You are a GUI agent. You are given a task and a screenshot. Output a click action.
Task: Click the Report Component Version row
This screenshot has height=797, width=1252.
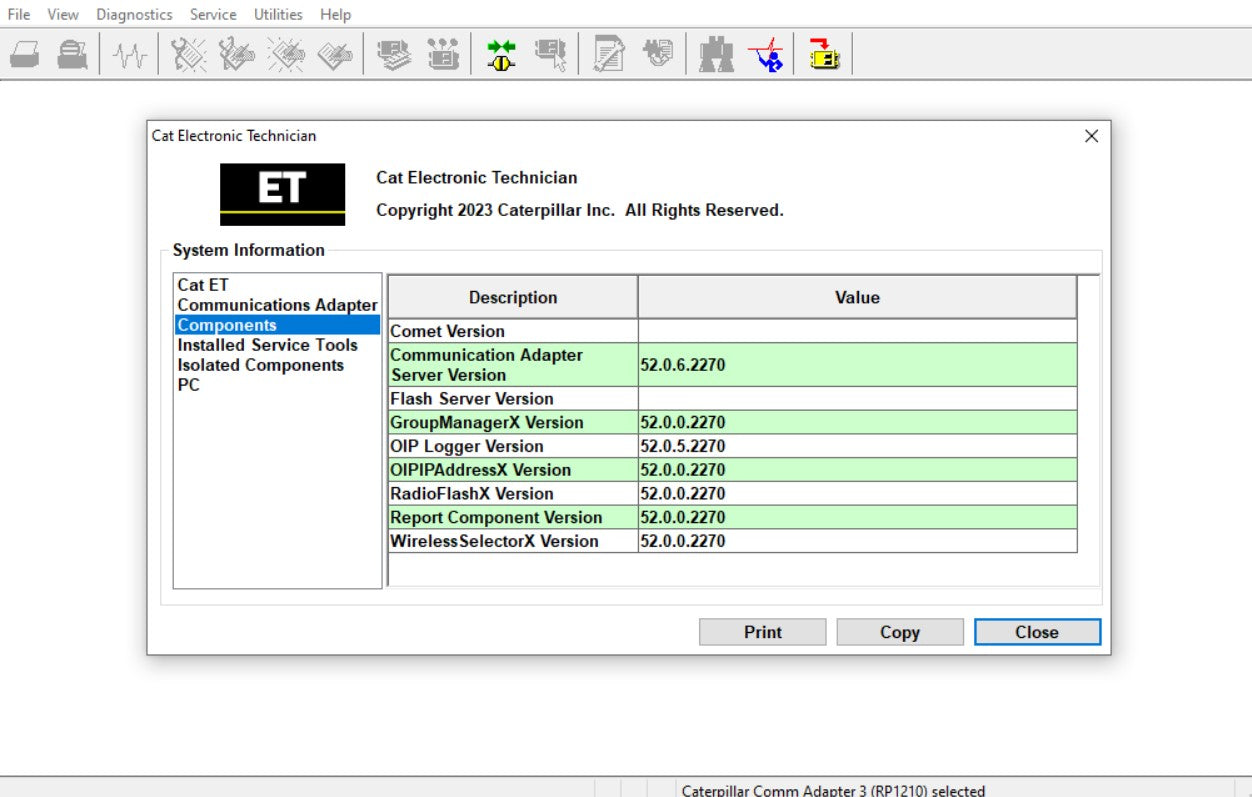pos(732,517)
